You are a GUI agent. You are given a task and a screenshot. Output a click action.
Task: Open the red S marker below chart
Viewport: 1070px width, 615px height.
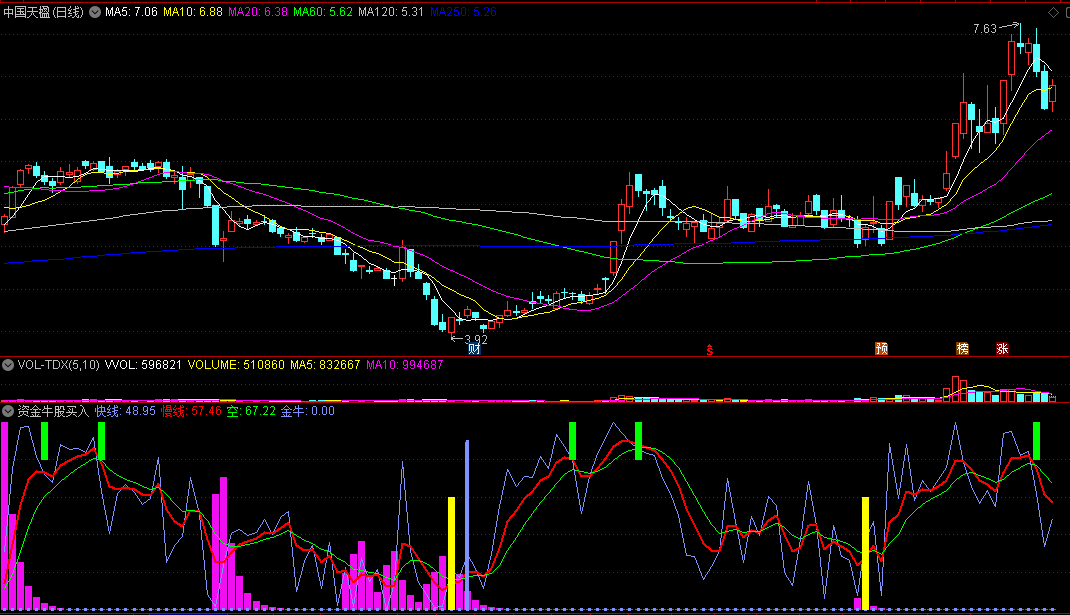(x=710, y=350)
